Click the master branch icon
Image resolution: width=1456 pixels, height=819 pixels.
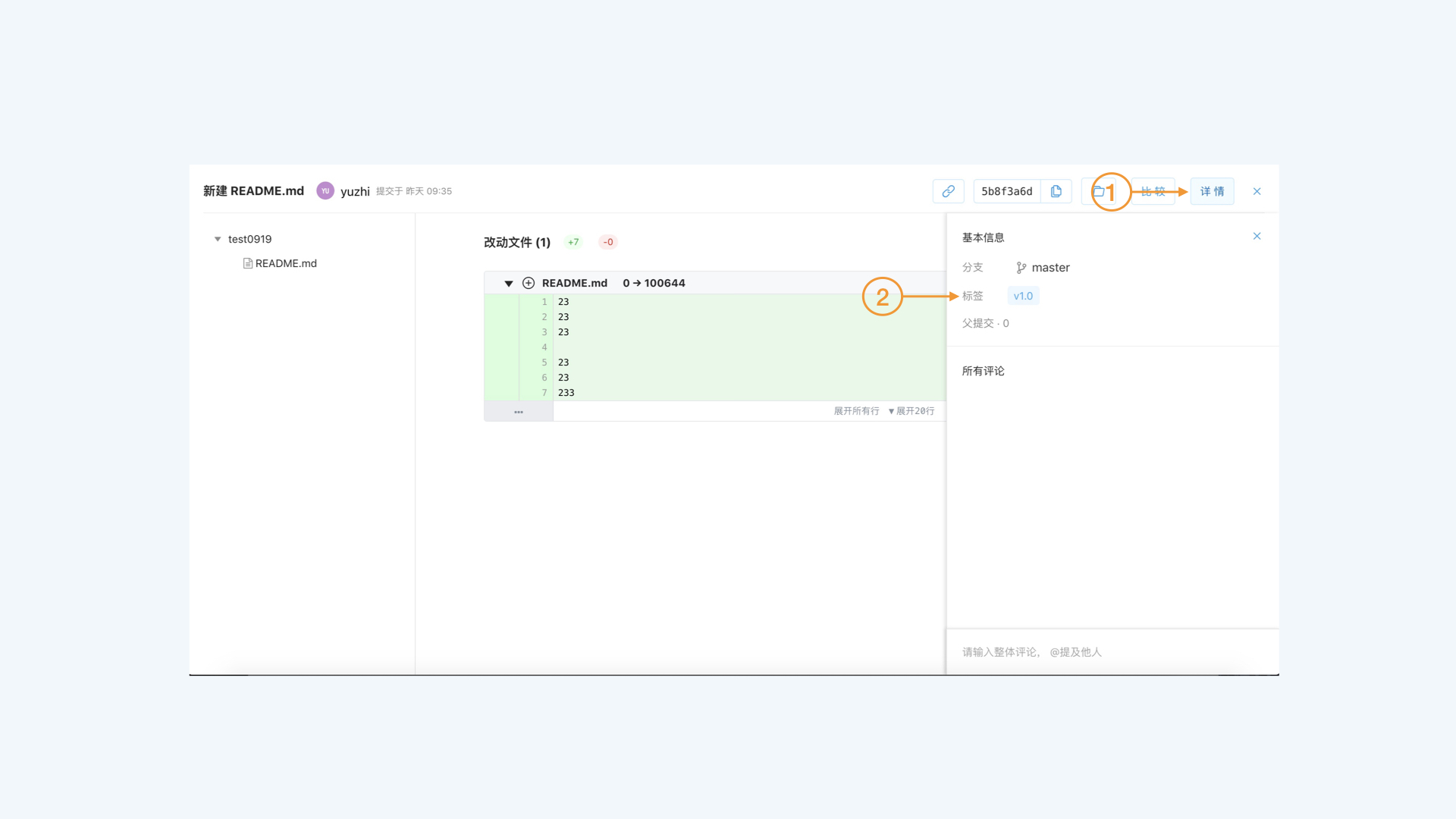1021,268
